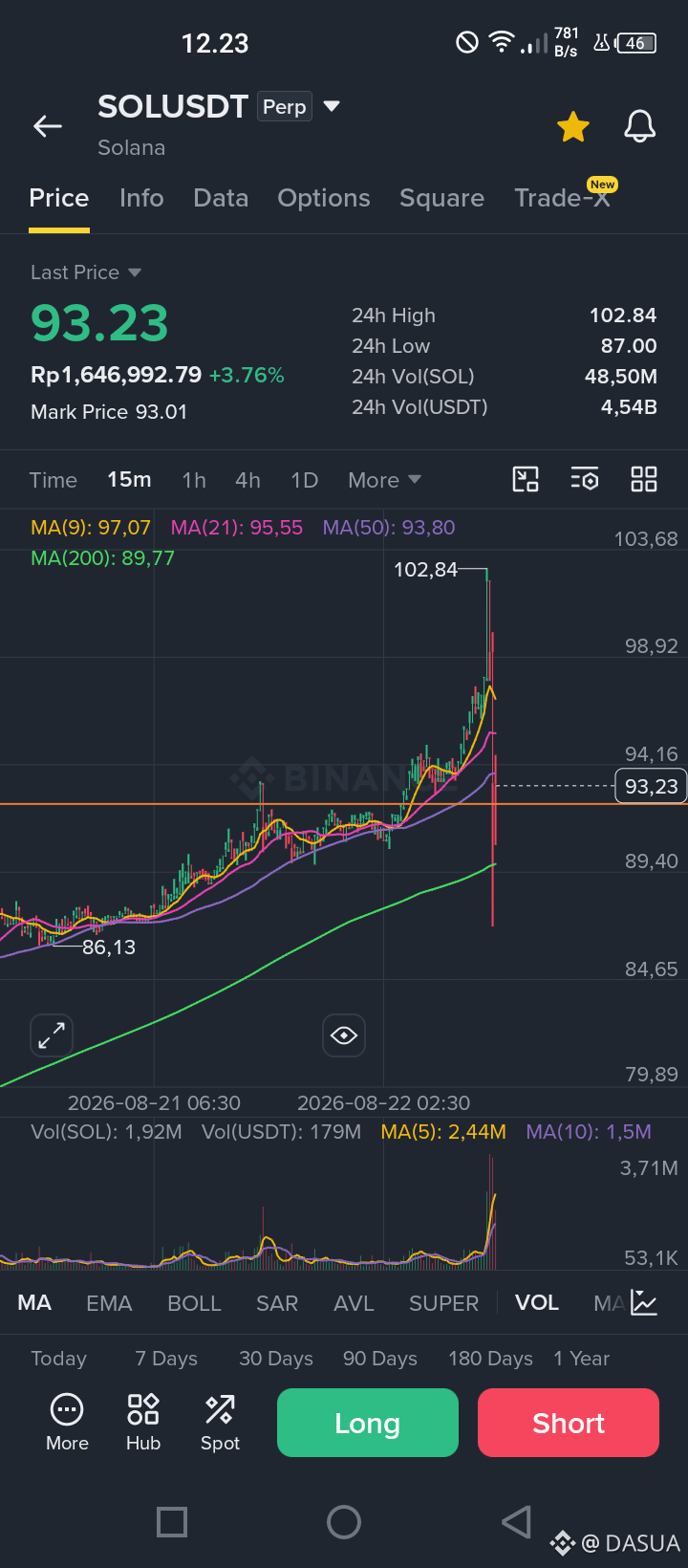Click the volume MA(5): 2,44M label
The height and width of the screenshot is (1568, 688).
pos(443,1132)
